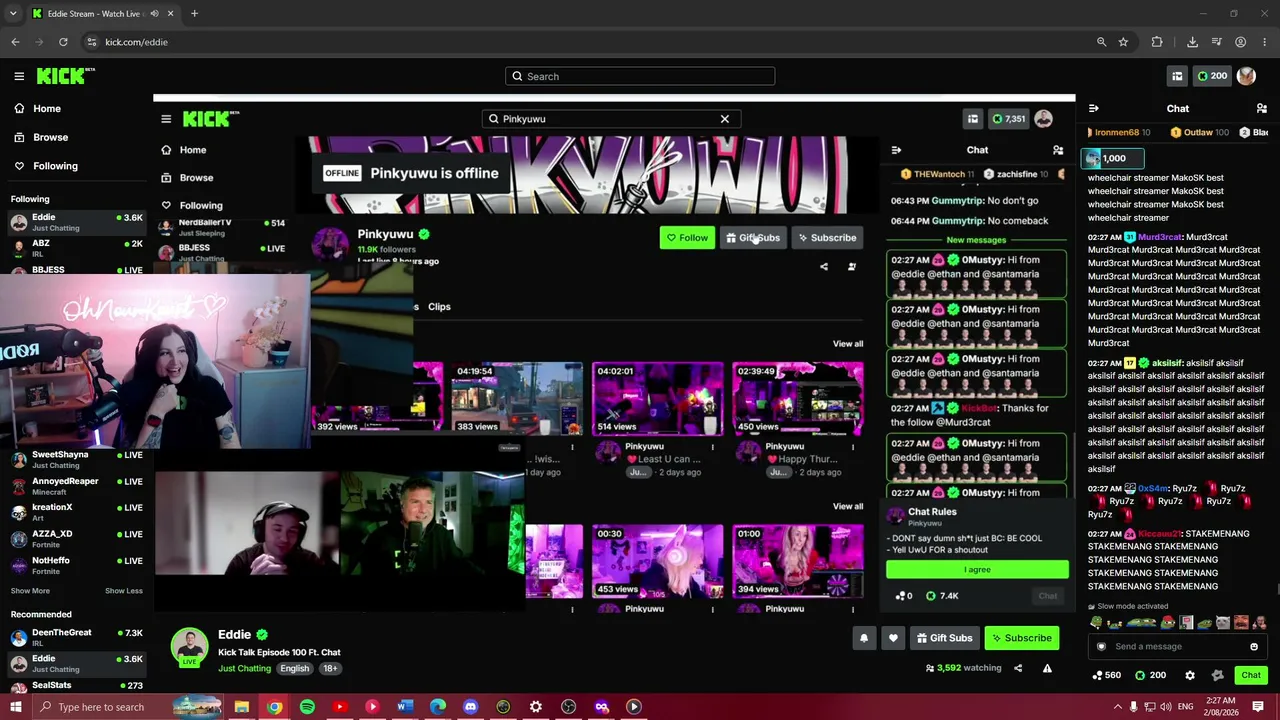Toggle notifications bell for Eddie
The image size is (1280, 720).
[864, 638]
